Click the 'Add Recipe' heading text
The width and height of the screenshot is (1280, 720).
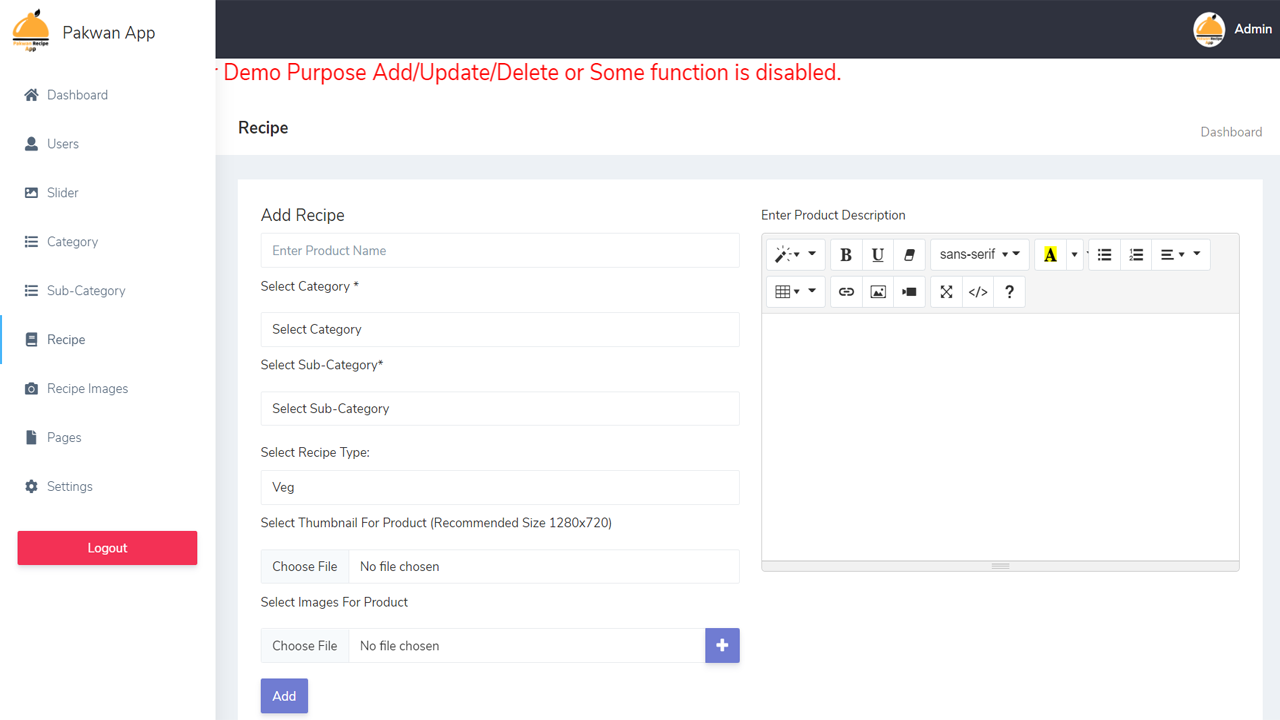coord(303,215)
